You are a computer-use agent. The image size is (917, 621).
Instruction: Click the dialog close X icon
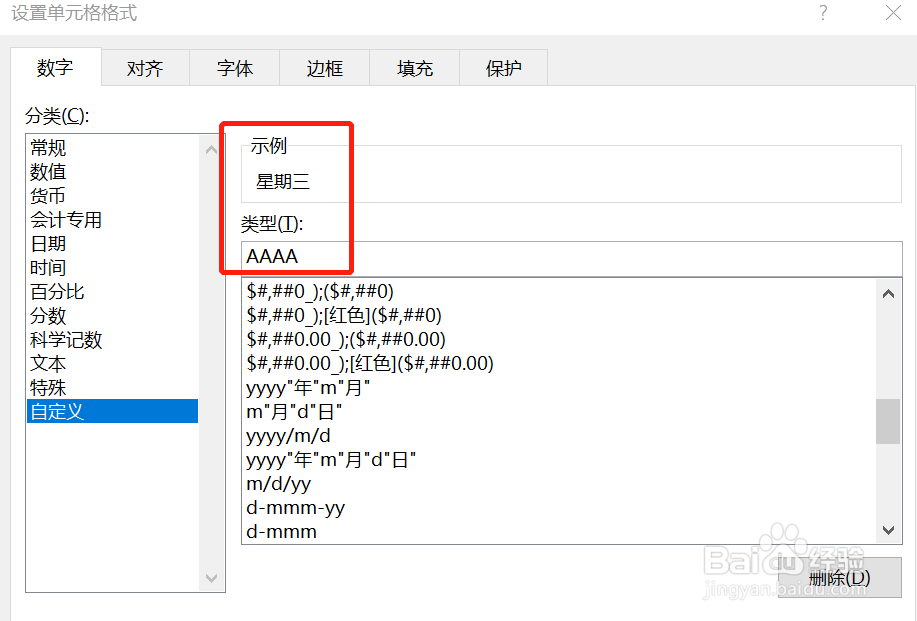pos(893,14)
